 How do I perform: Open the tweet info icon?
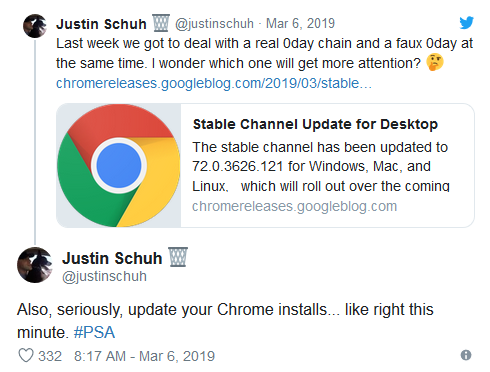[466, 355]
